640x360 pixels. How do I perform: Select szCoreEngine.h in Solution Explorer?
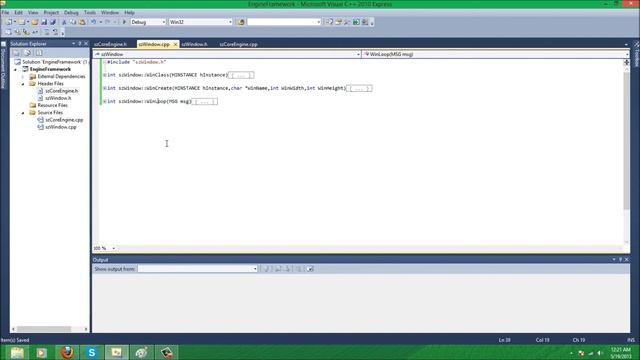pos(62,91)
